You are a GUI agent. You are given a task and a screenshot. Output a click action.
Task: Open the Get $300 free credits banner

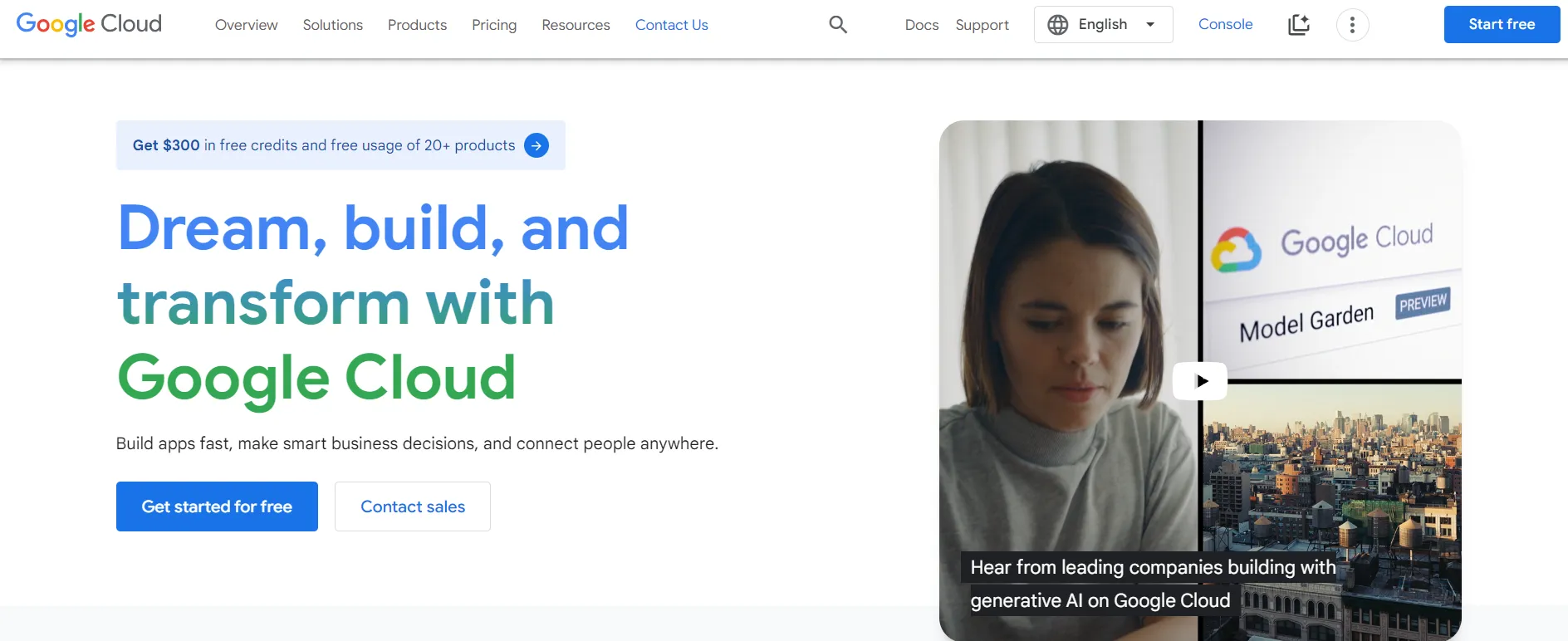[341, 145]
